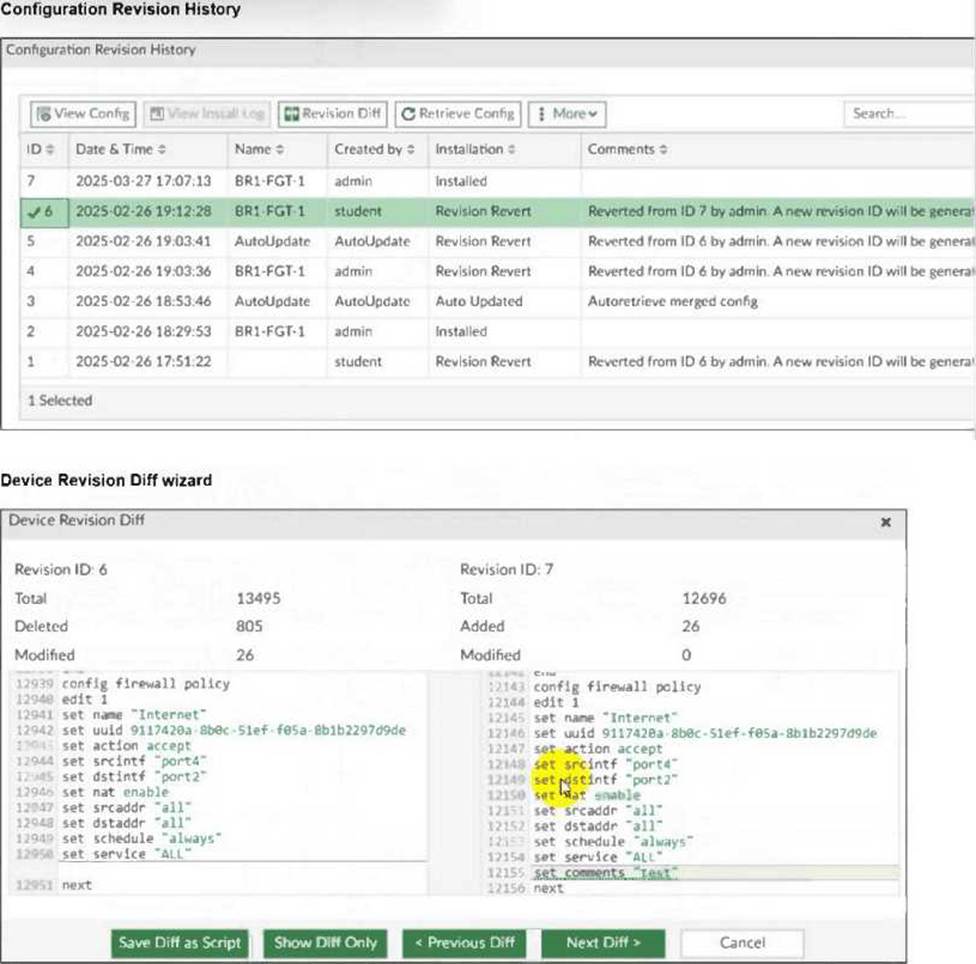Sort table by Created by column
976x964 pixels.
click(x=374, y=149)
